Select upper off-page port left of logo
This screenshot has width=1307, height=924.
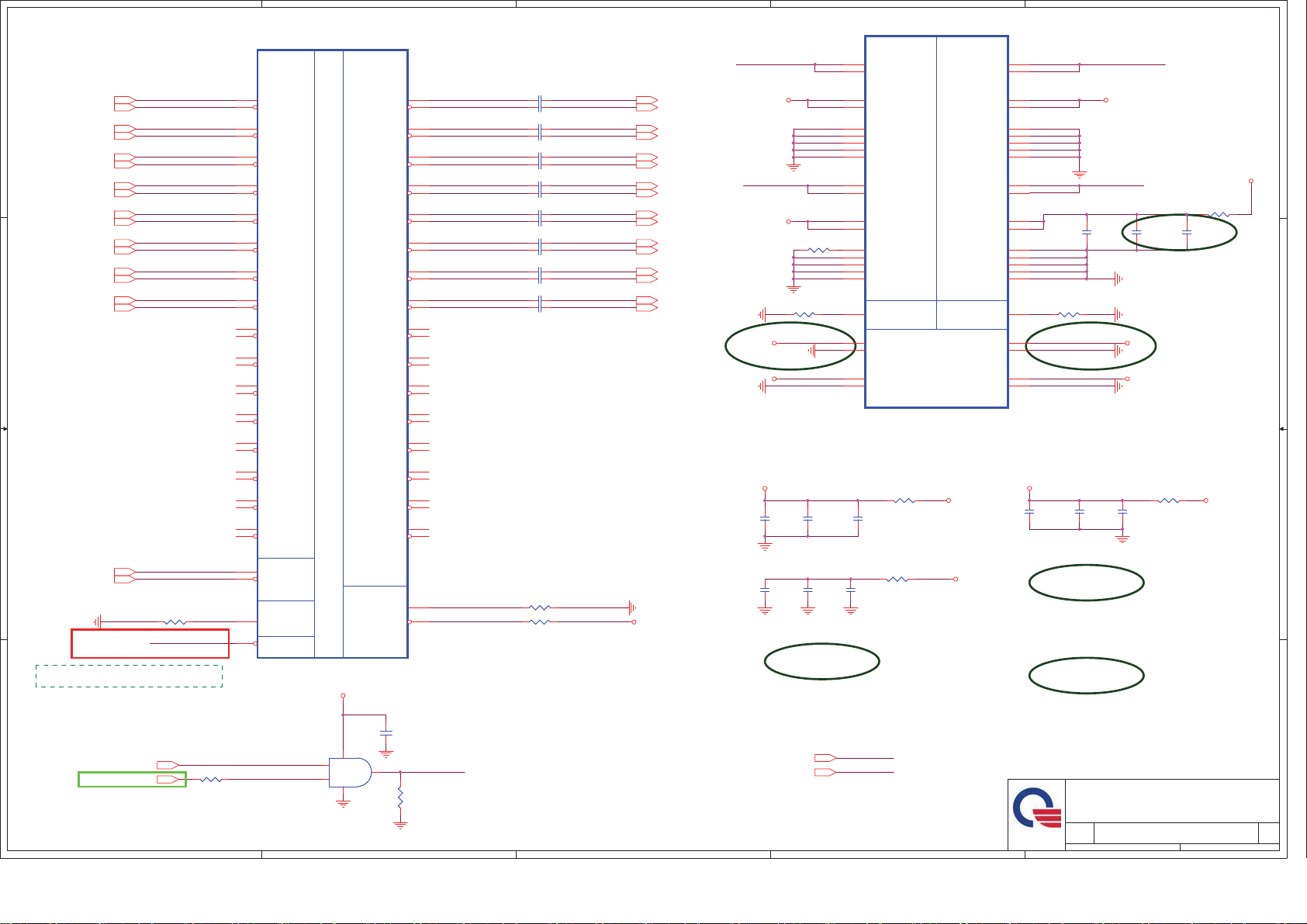click(825, 757)
